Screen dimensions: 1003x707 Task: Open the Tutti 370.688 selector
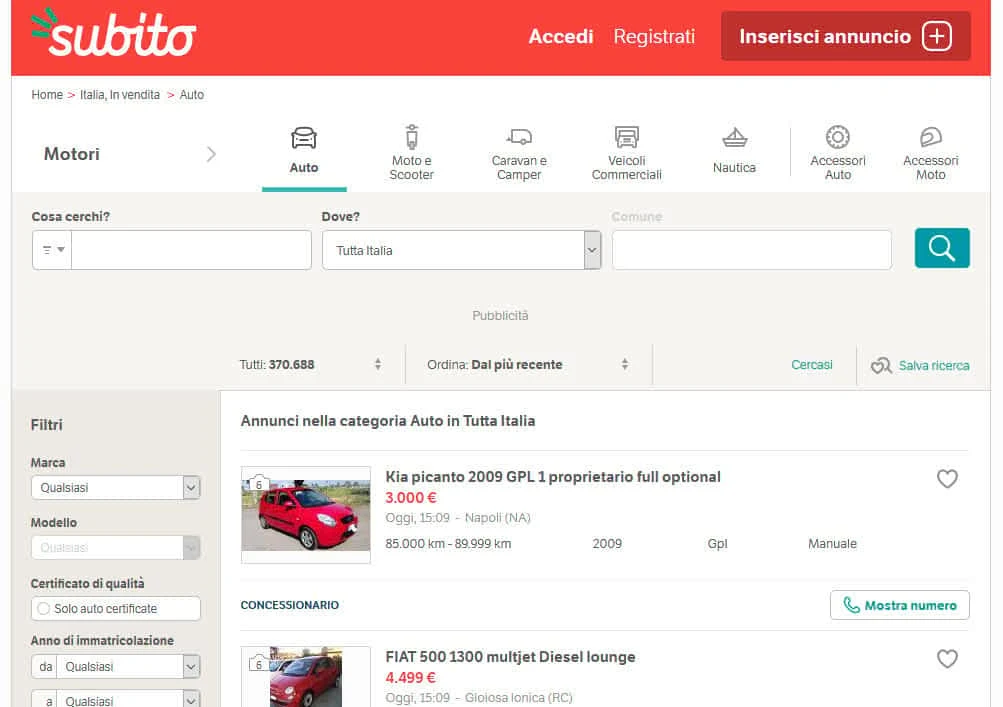[310, 365]
